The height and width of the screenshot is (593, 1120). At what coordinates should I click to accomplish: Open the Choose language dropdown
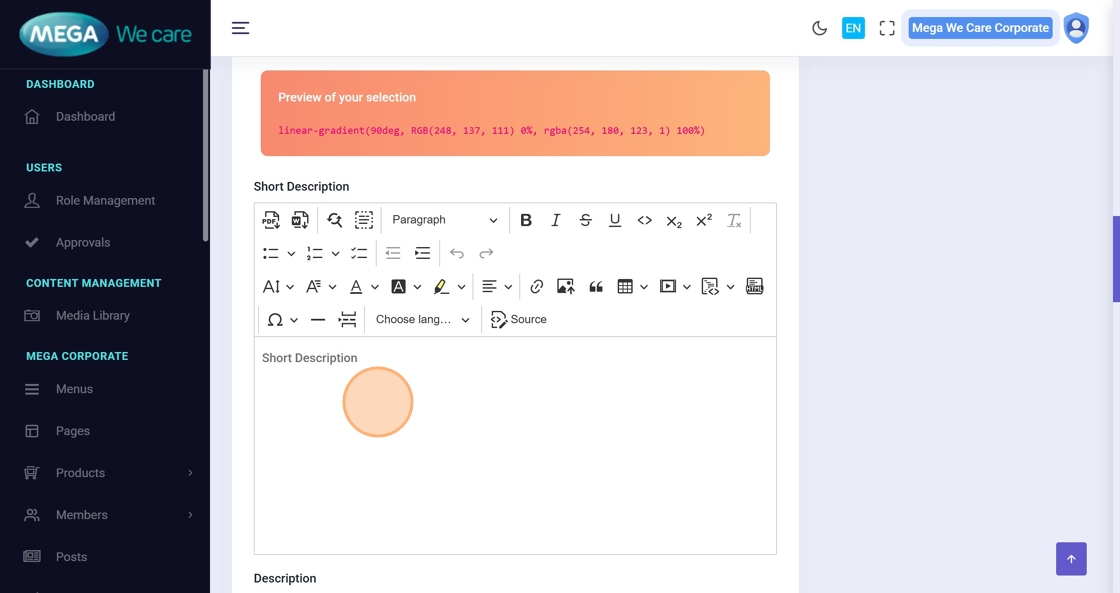coord(422,320)
